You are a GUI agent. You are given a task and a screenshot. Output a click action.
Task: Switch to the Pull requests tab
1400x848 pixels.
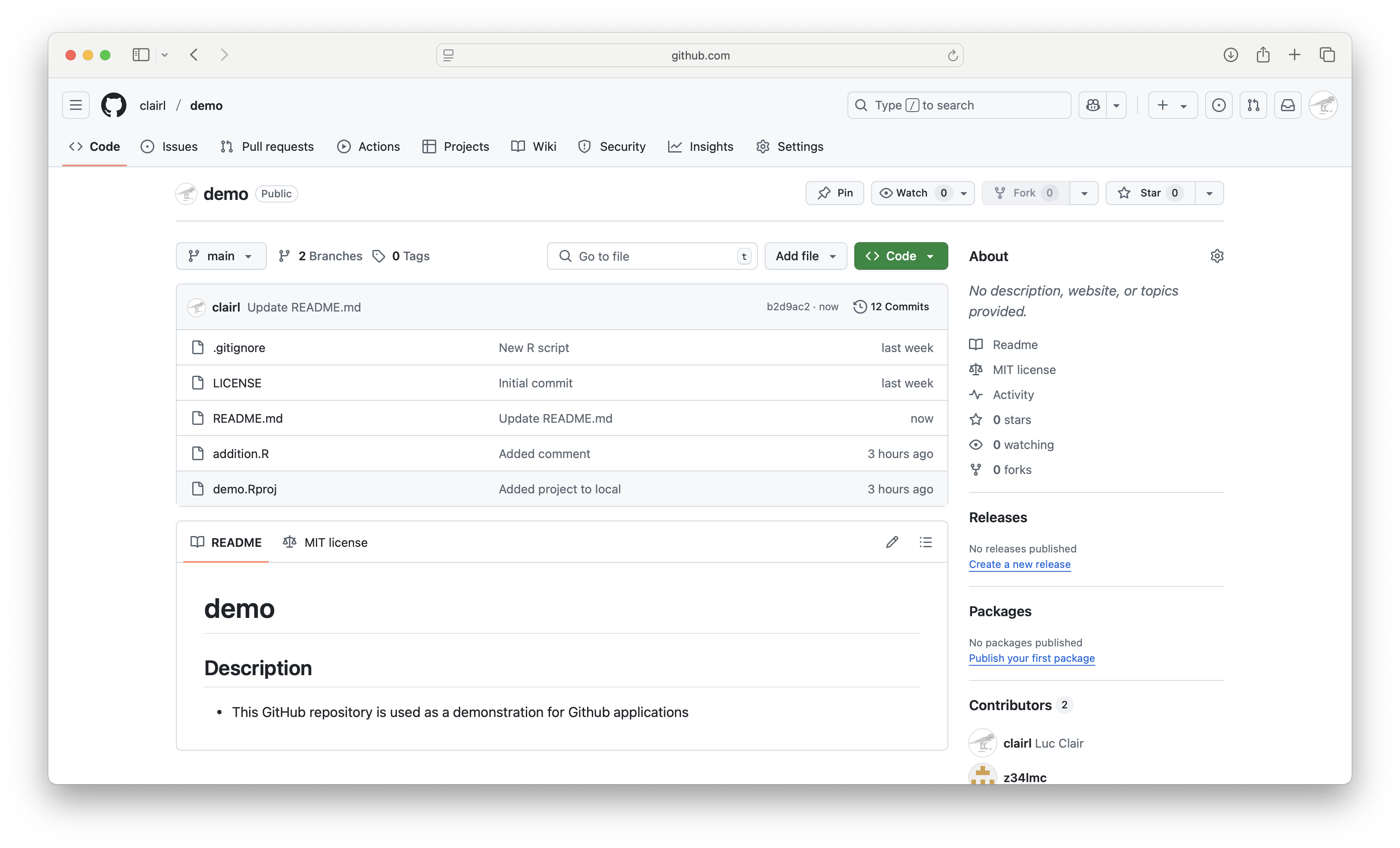[267, 147]
